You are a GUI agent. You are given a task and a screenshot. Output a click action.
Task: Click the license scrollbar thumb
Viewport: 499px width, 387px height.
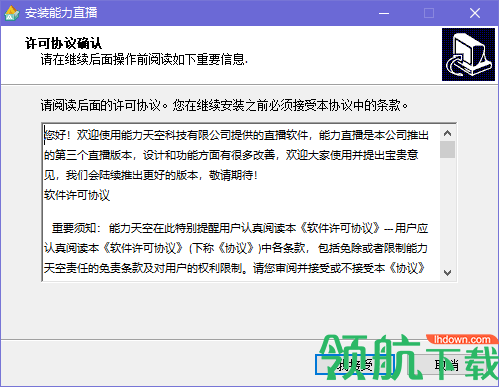(x=447, y=149)
